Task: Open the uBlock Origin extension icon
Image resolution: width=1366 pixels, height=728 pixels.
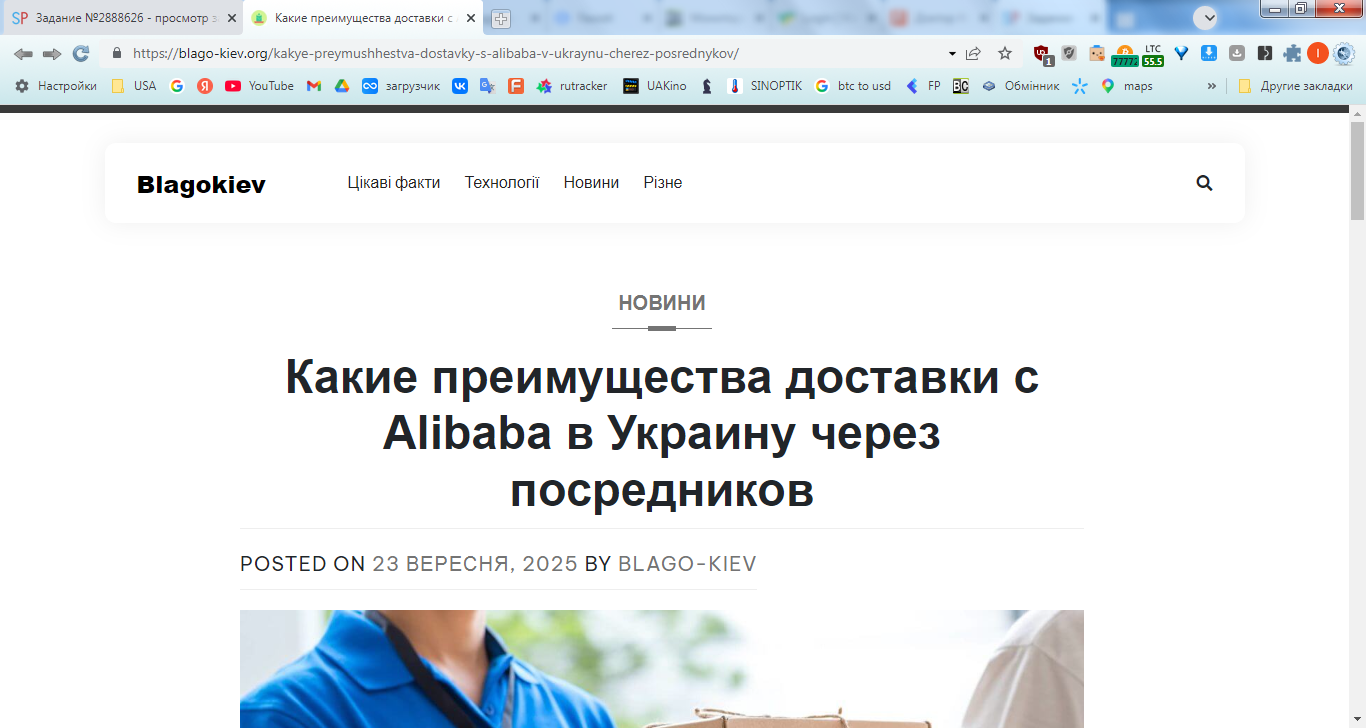Action: pyautogui.click(x=1042, y=54)
